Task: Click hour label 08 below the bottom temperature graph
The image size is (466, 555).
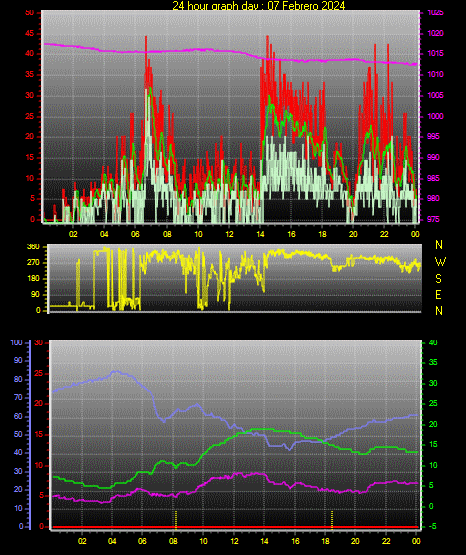Action: tap(173, 541)
